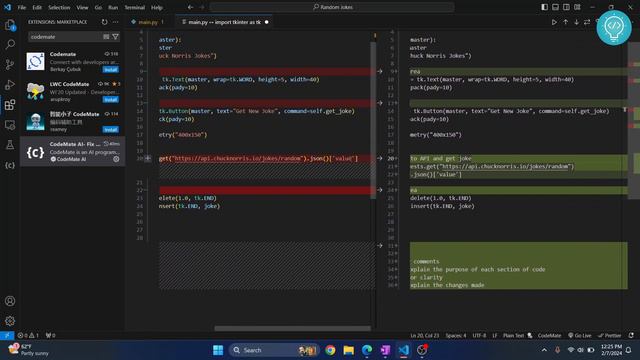The width and height of the screenshot is (640, 360).
Task: Toggle the primary side bar layout
Action: [544, 7]
